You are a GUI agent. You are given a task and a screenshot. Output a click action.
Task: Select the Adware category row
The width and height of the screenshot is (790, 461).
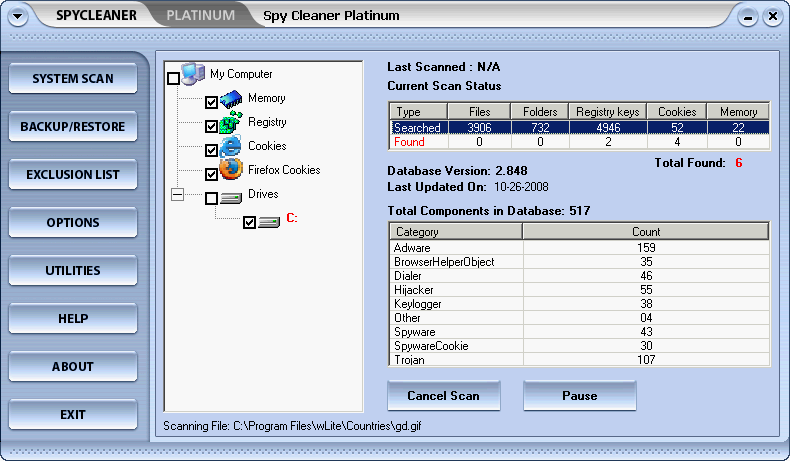pos(579,248)
